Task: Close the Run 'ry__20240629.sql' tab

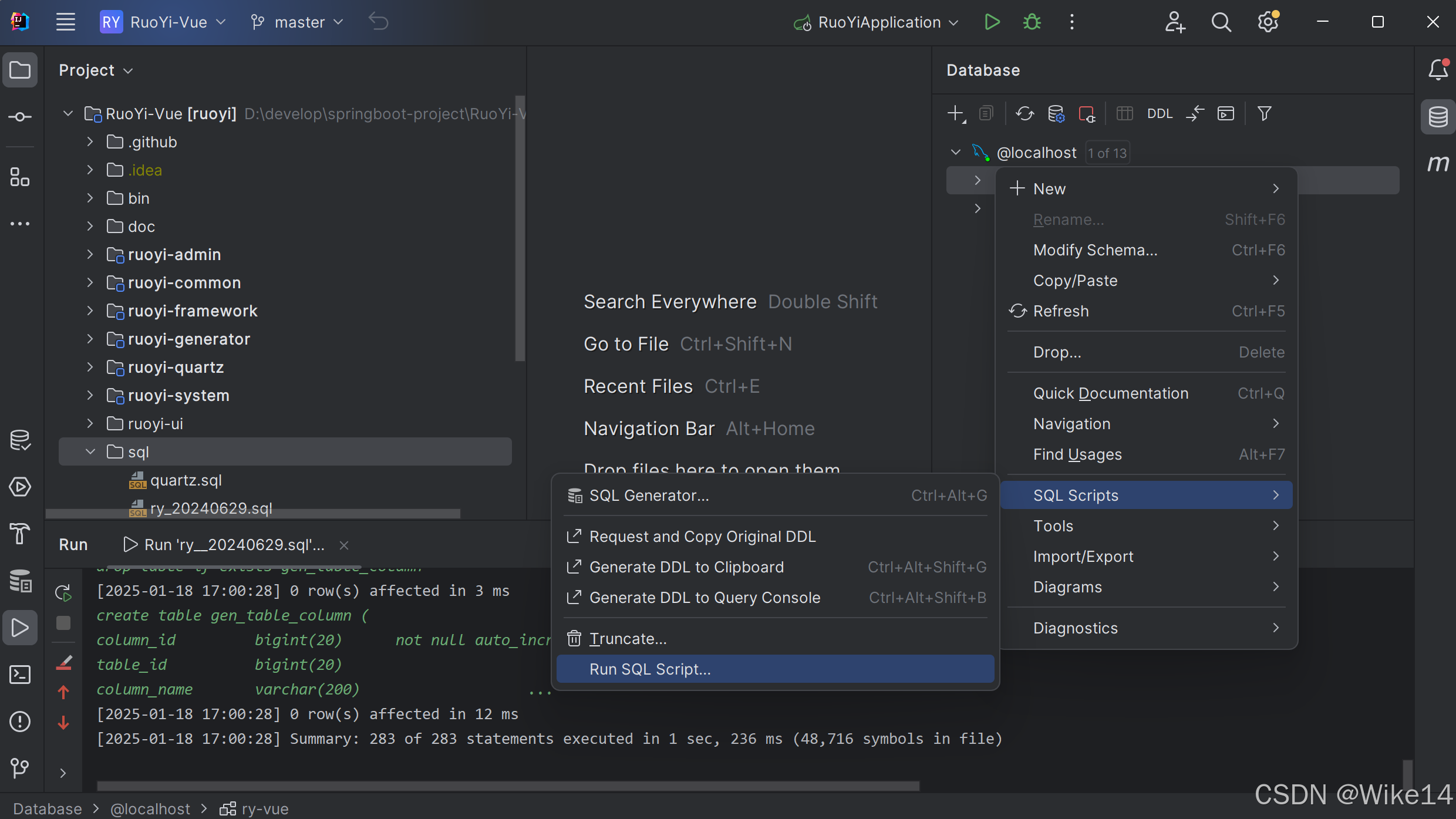Action: [344, 545]
